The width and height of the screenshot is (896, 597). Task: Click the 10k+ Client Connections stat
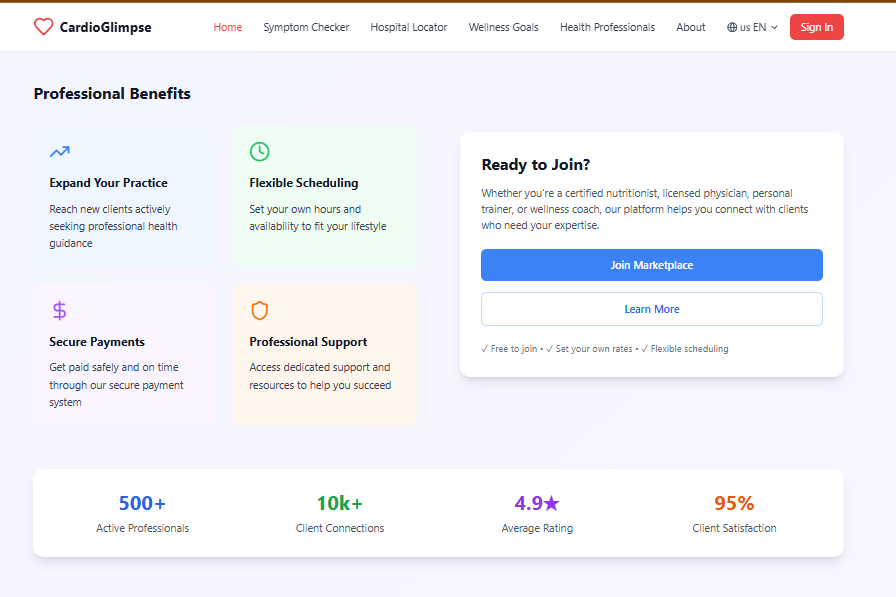click(x=340, y=514)
